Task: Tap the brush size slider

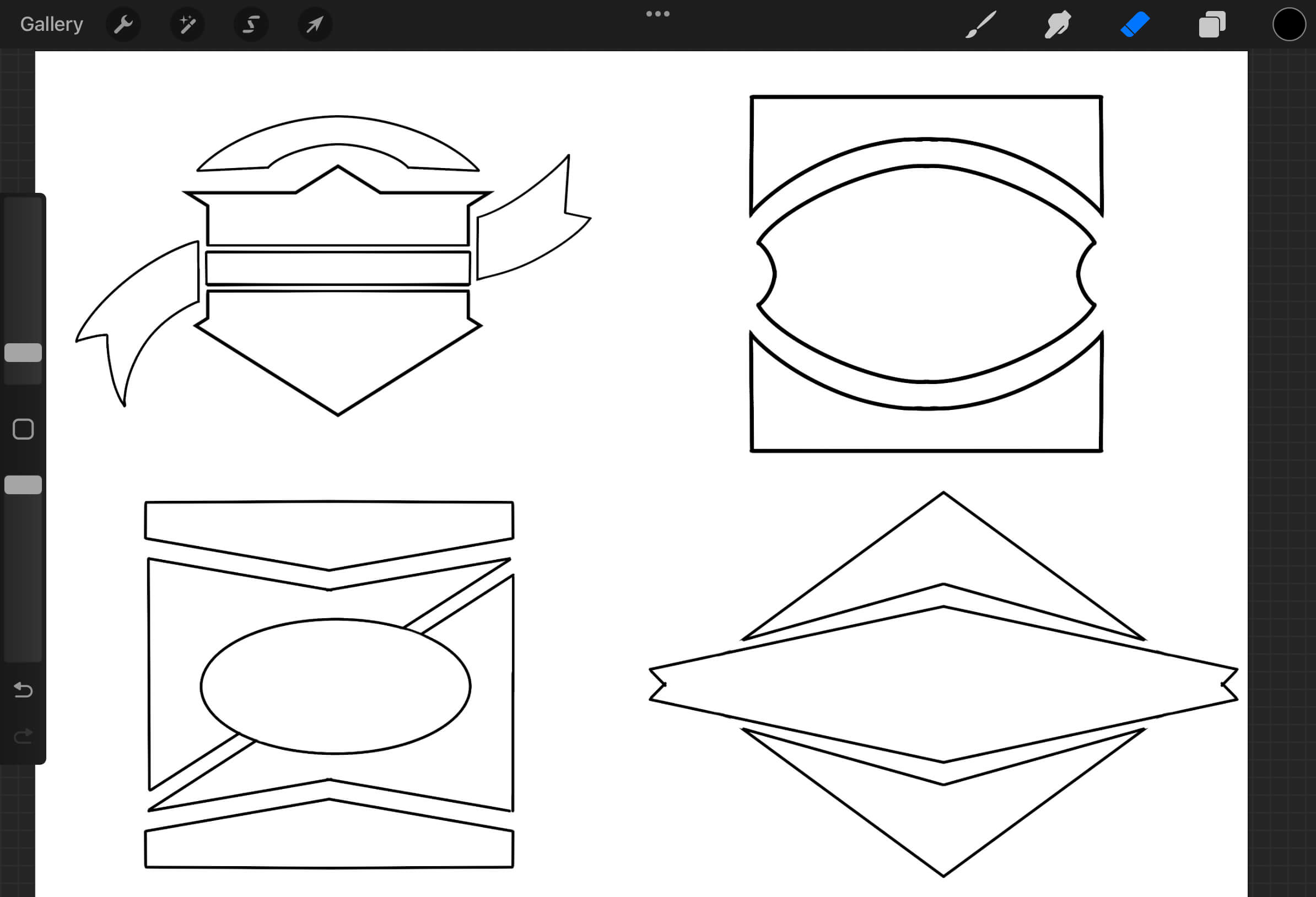Action: (x=23, y=352)
